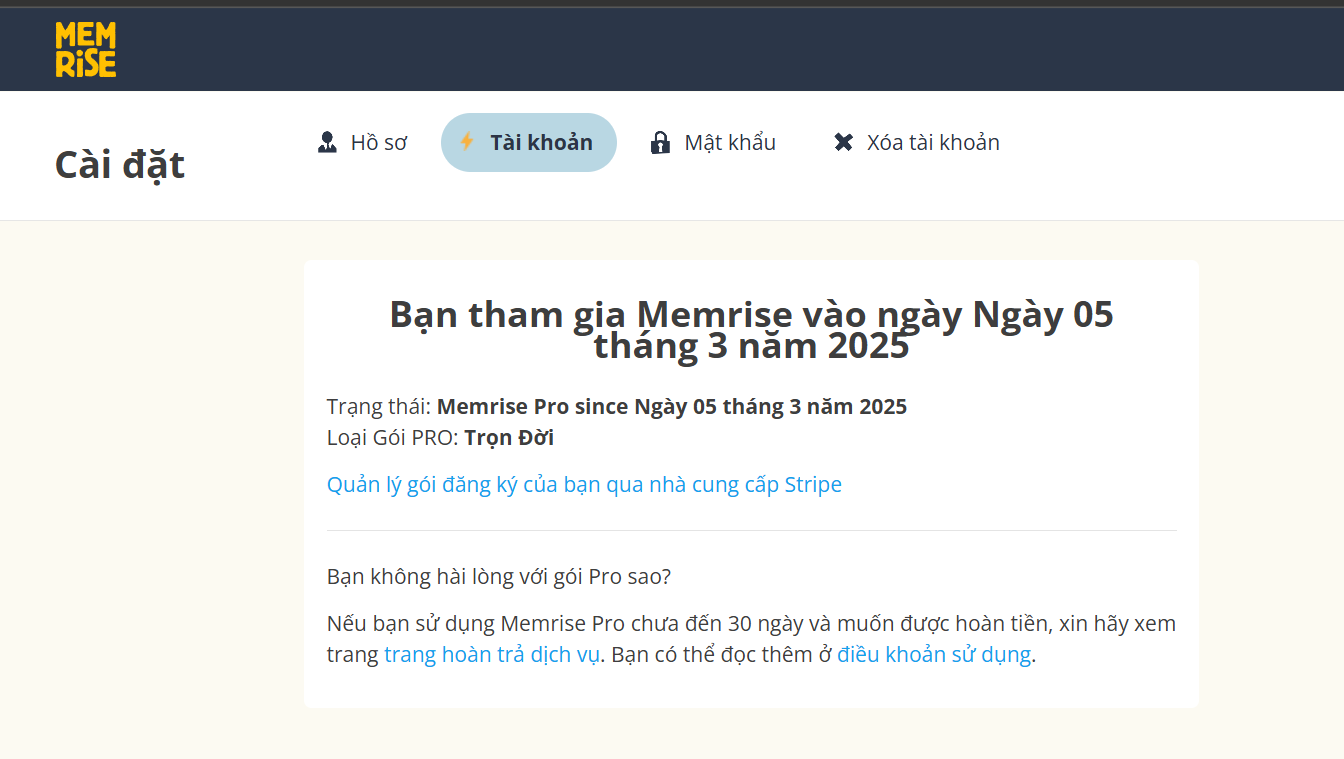Image resolution: width=1344 pixels, height=759 pixels.
Task: Click the X icon beside Xóa tài khoản
Action: (844, 143)
